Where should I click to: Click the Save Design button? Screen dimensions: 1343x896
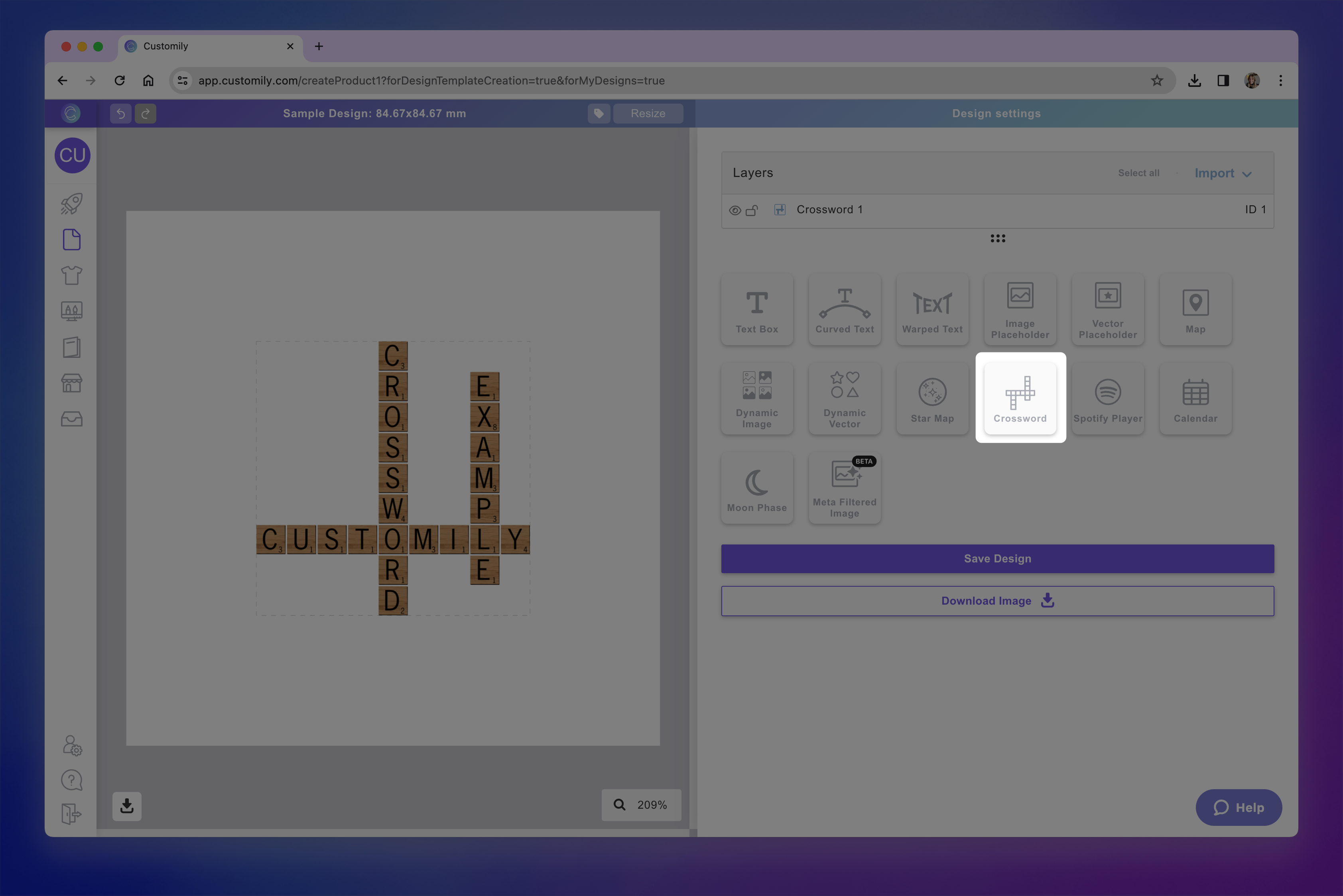click(x=997, y=558)
